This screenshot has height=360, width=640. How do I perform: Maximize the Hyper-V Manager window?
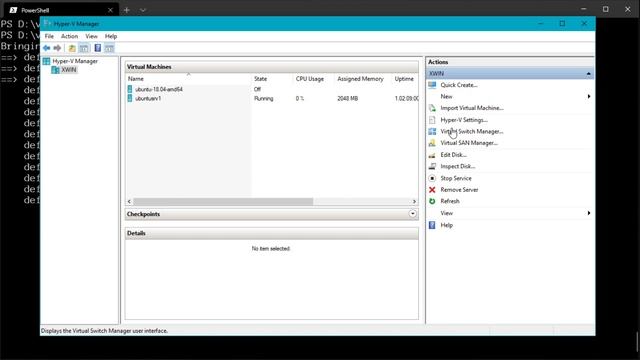pos(562,24)
